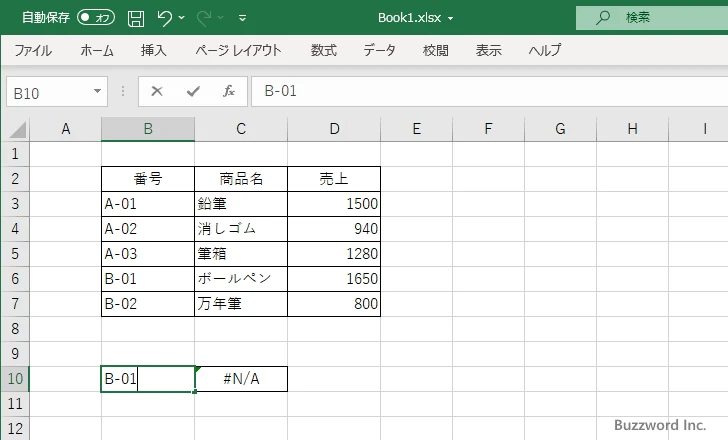
Task: Click cell with value 1280
Action: [x=334, y=254]
